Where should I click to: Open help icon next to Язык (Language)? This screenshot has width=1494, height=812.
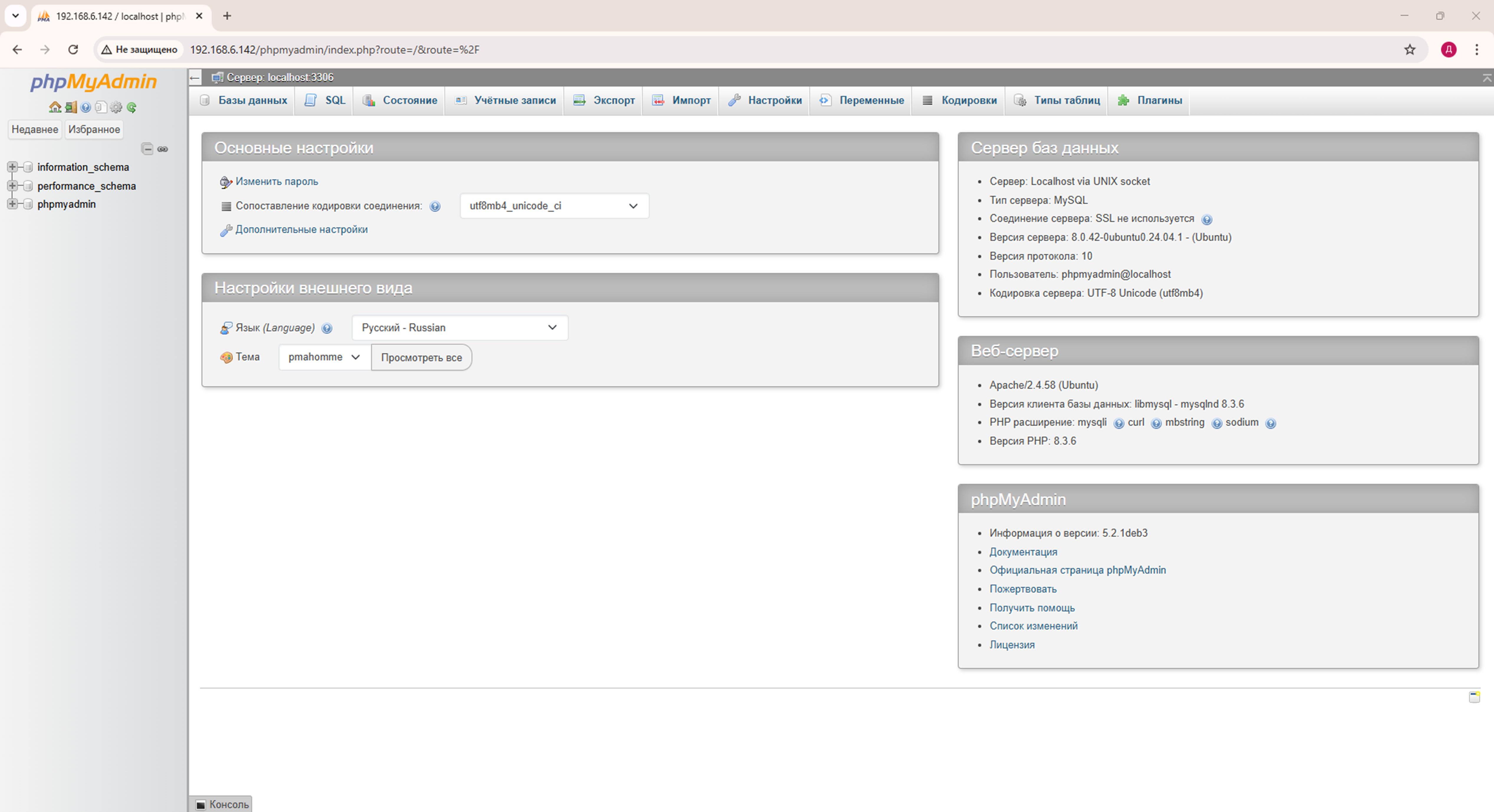(x=327, y=329)
